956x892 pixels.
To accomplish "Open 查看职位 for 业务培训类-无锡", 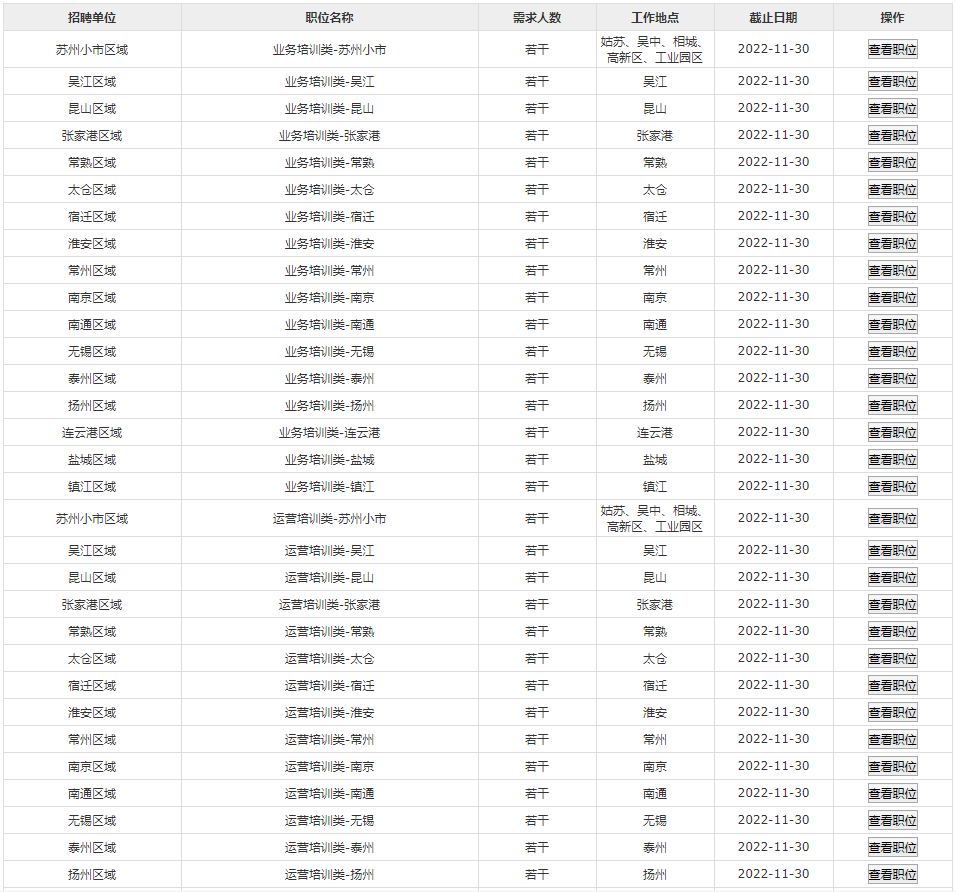I will (x=893, y=351).
